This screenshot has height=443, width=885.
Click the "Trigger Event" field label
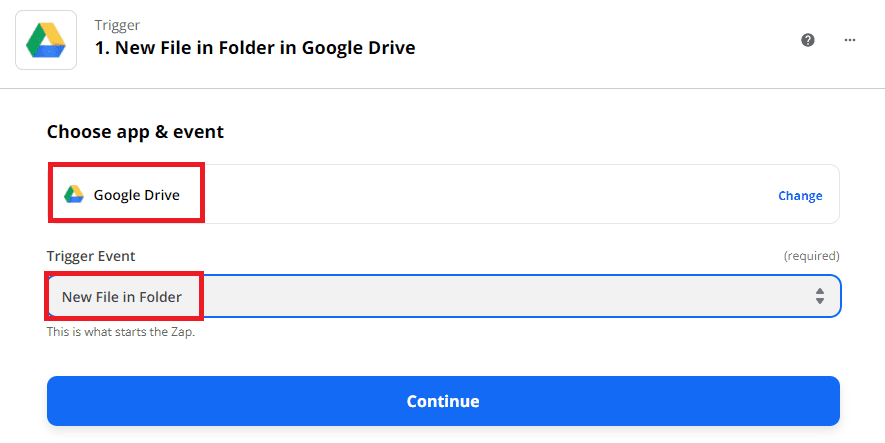[x=91, y=256]
